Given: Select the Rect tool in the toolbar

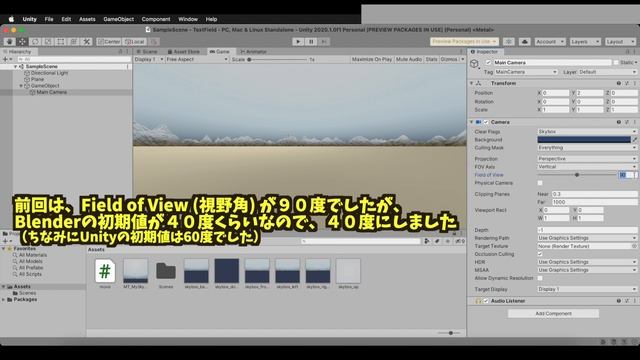Looking at the screenshot, I should 61,42.
